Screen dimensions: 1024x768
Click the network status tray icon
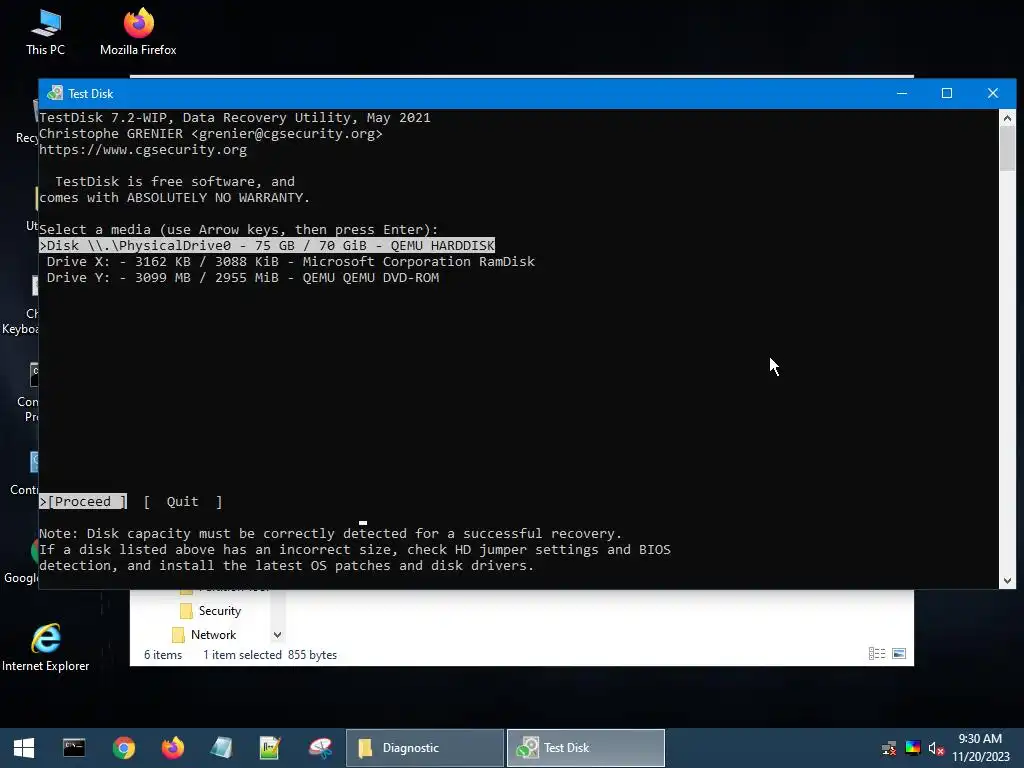coord(889,748)
